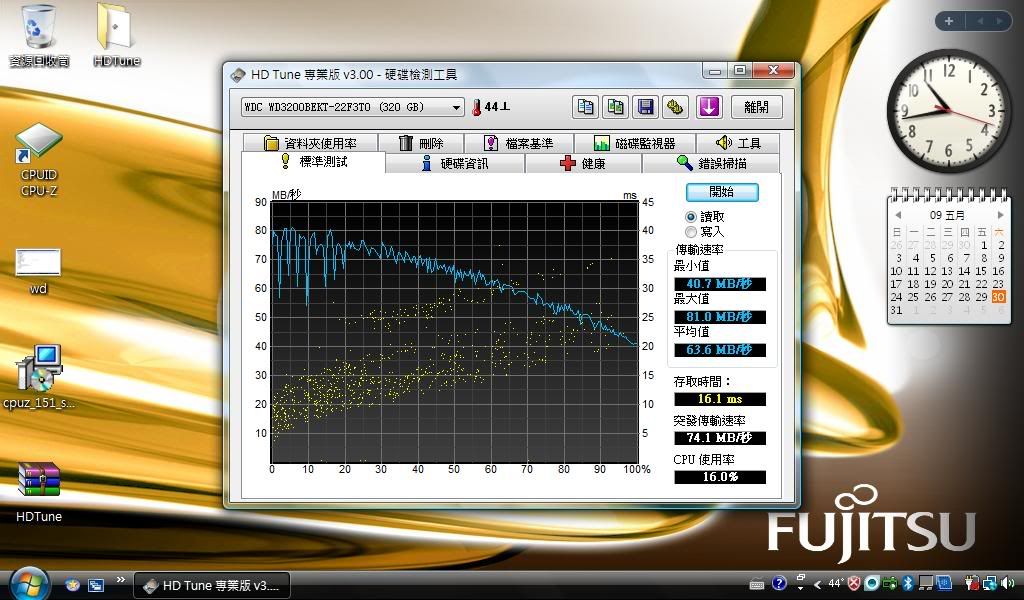Screen dimensions: 1024x600
Task: Click the minimum value 40.7 MB/秒
Action: click(720, 284)
